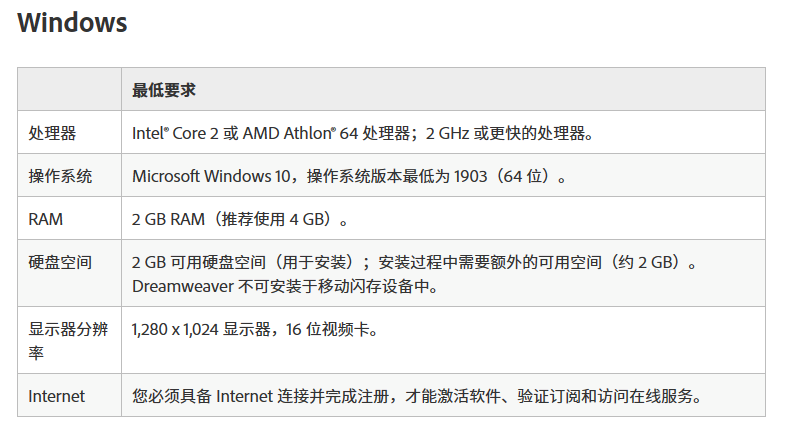The image size is (788, 425).
Task: Click the Microsoft Windows 10 requirement text
Action: point(349,176)
